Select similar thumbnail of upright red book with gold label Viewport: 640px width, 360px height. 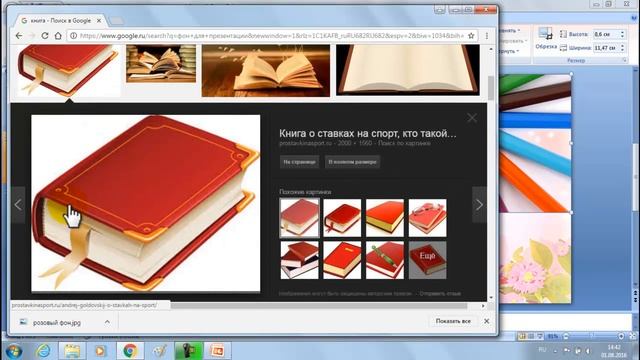click(x=342, y=260)
